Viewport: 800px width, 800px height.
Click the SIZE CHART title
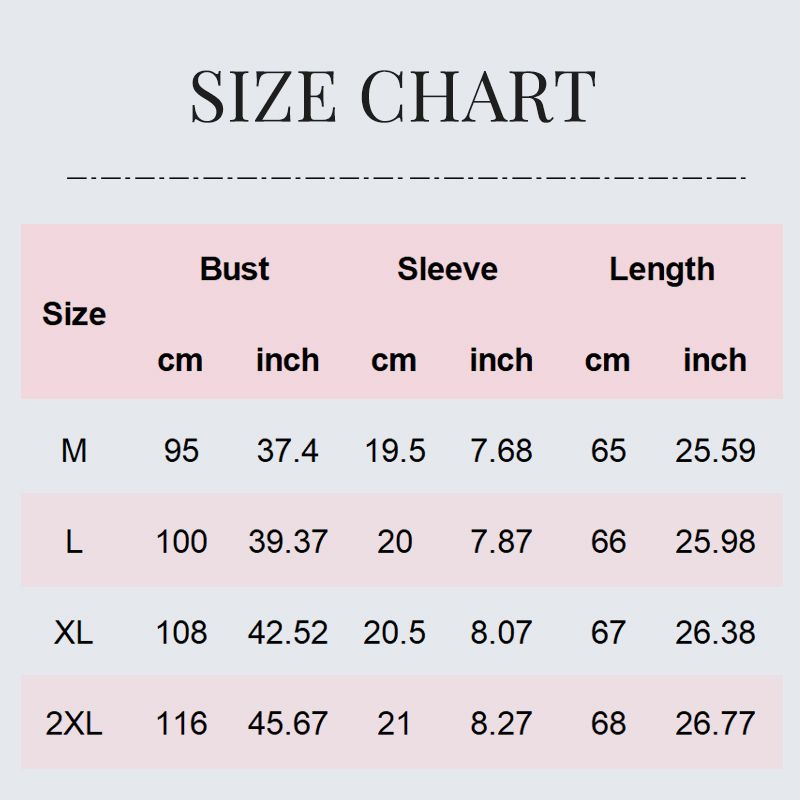(x=393, y=96)
